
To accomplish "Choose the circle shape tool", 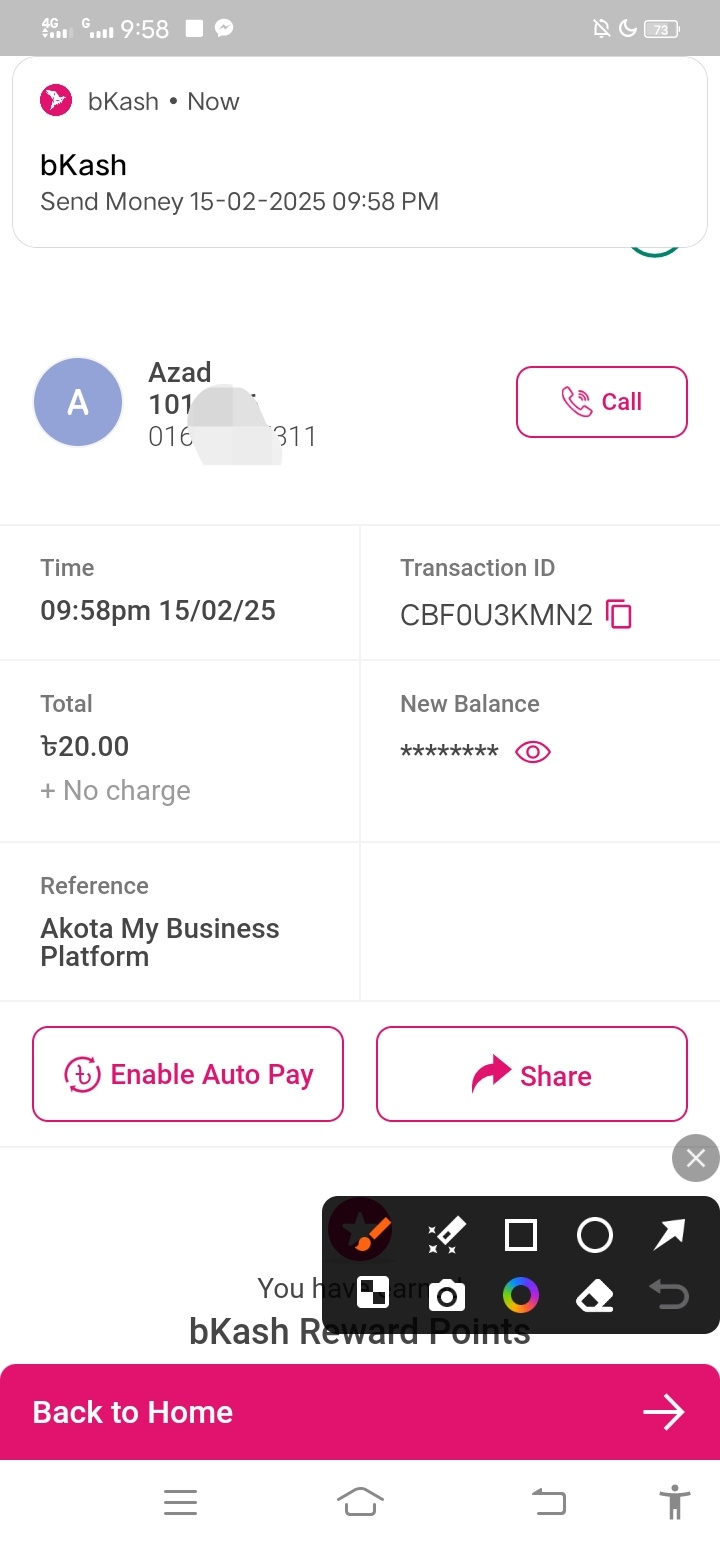I will (x=595, y=1235).
